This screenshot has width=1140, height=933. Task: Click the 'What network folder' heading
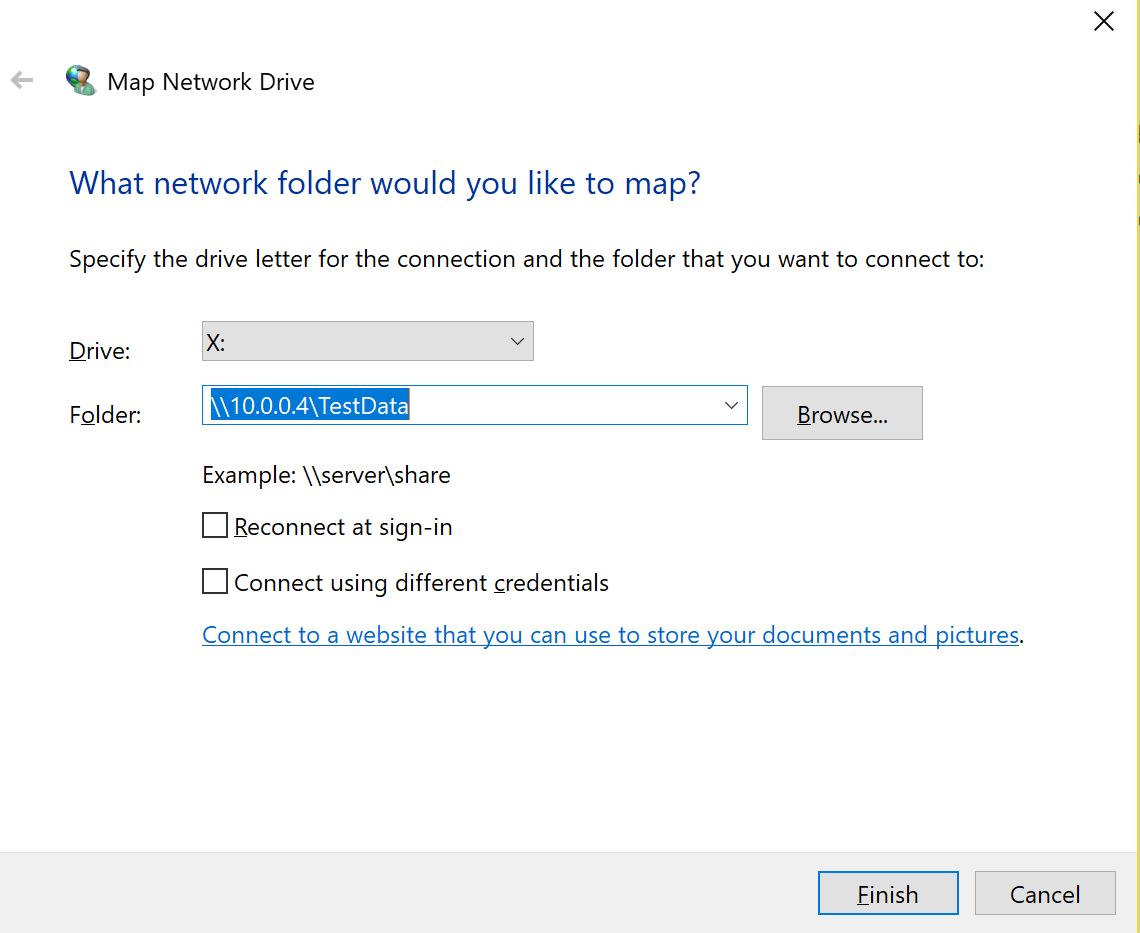point(385,184)
